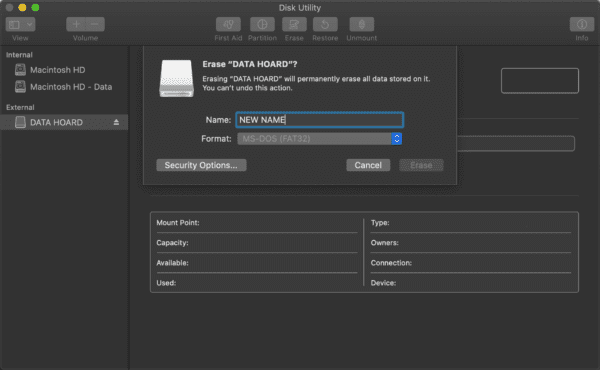Click the Macintosh HD - Data disk icon
The width and height of the screenshot is (600, 370).
(x=20, y=86)
